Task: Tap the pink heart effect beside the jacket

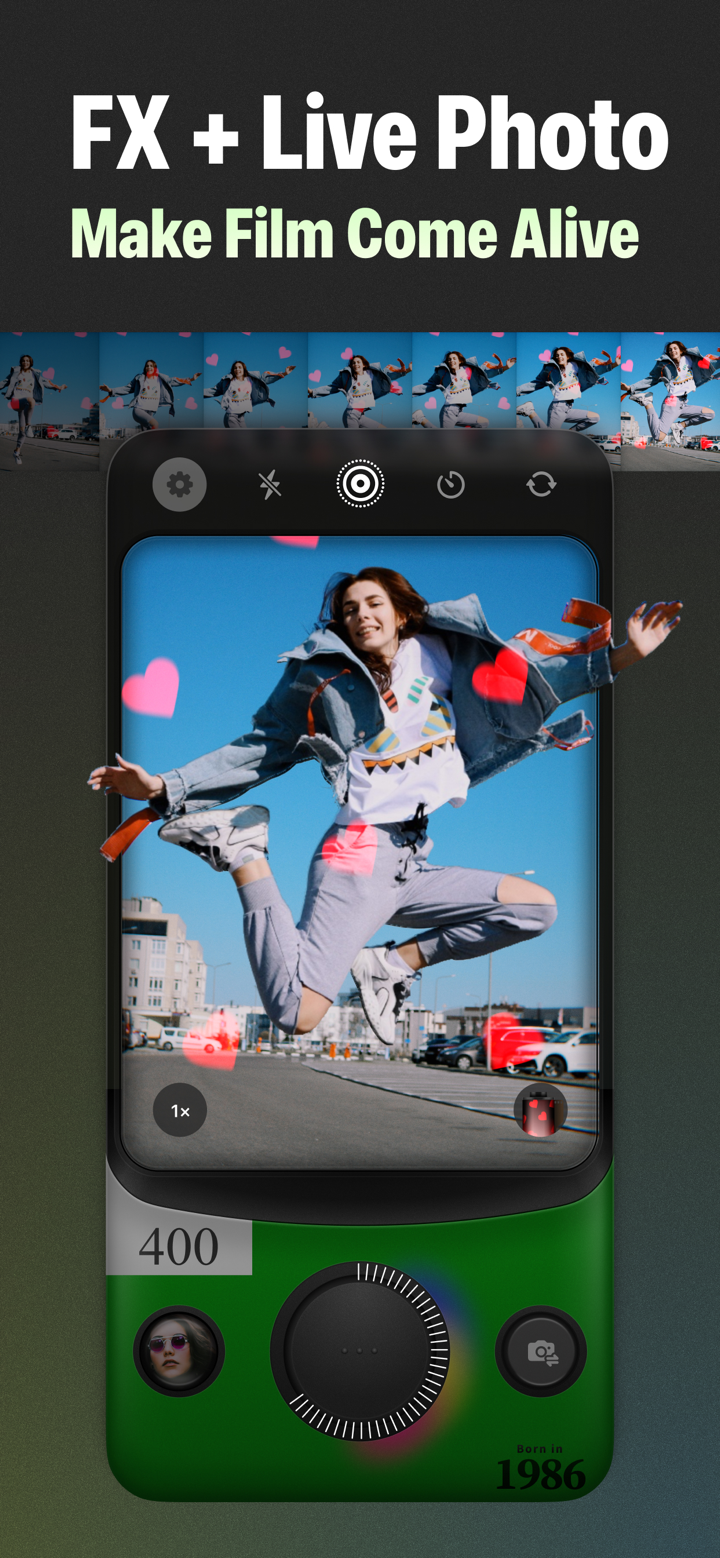Action: coord(151,687)
